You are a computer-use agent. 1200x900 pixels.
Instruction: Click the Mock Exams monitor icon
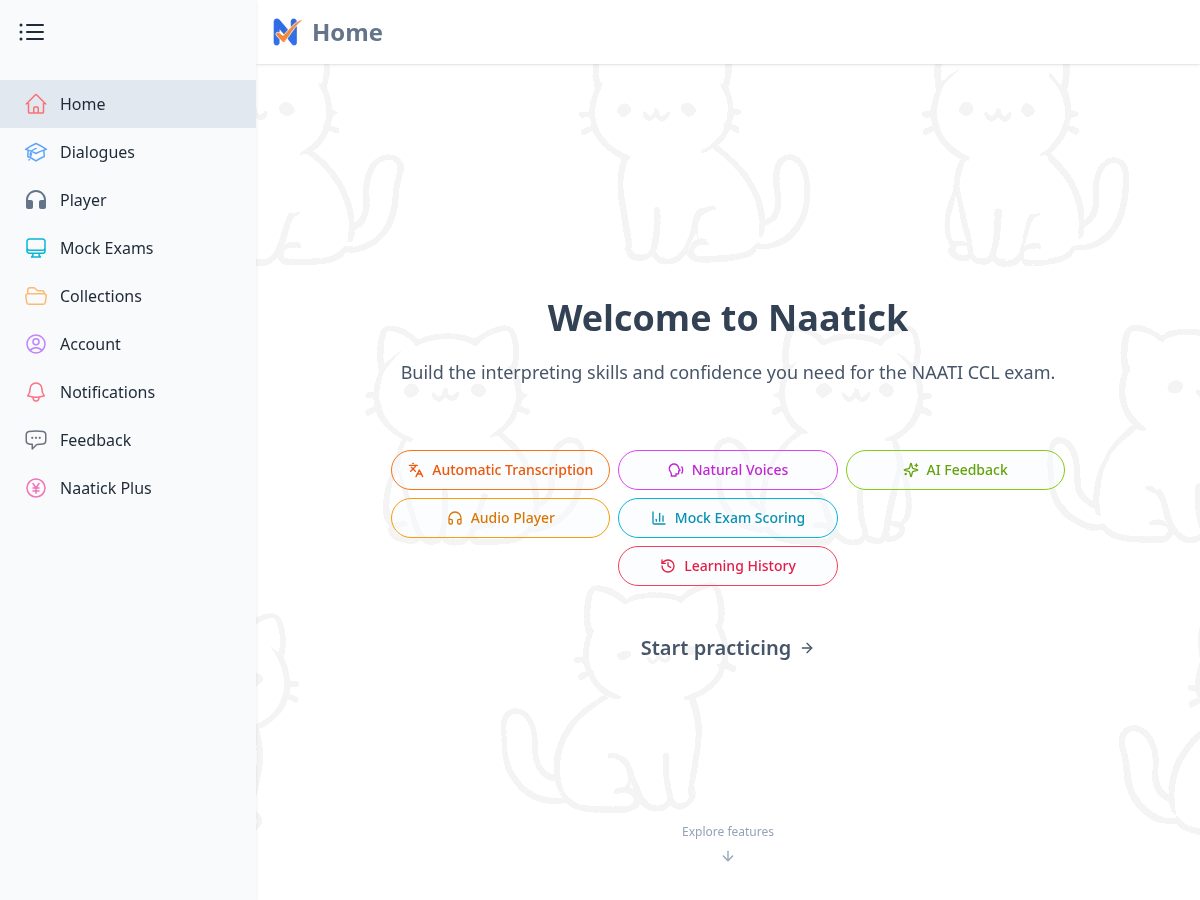pos(36,248)
